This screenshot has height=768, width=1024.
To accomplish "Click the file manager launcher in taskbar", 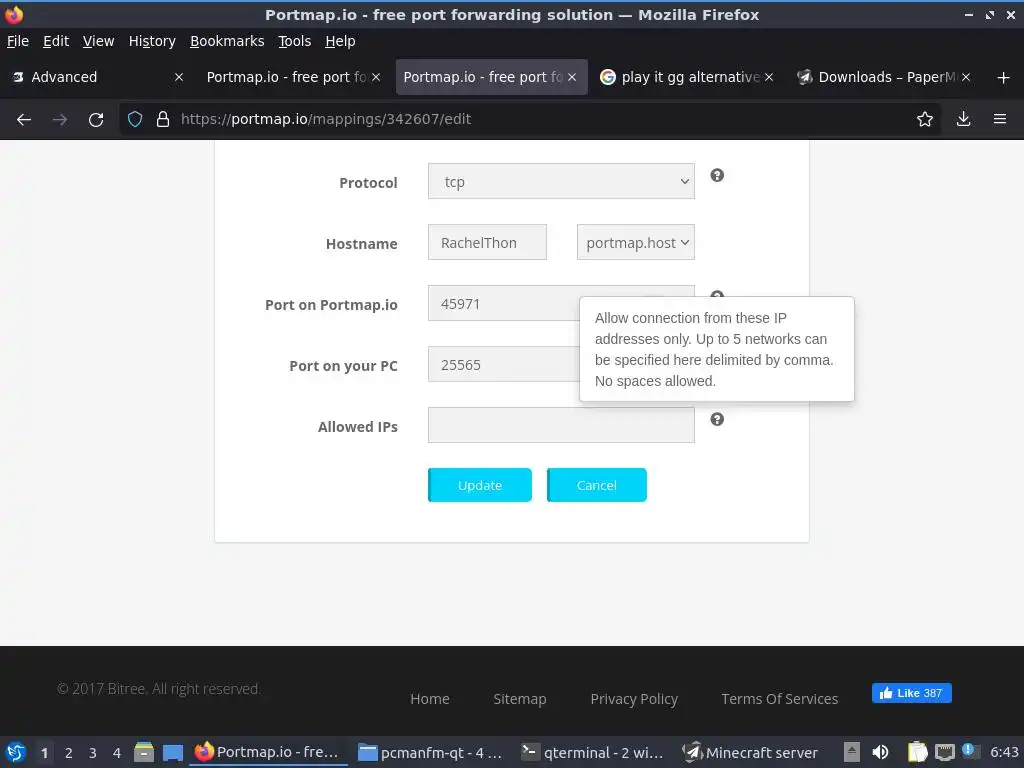I will (144, 752).
